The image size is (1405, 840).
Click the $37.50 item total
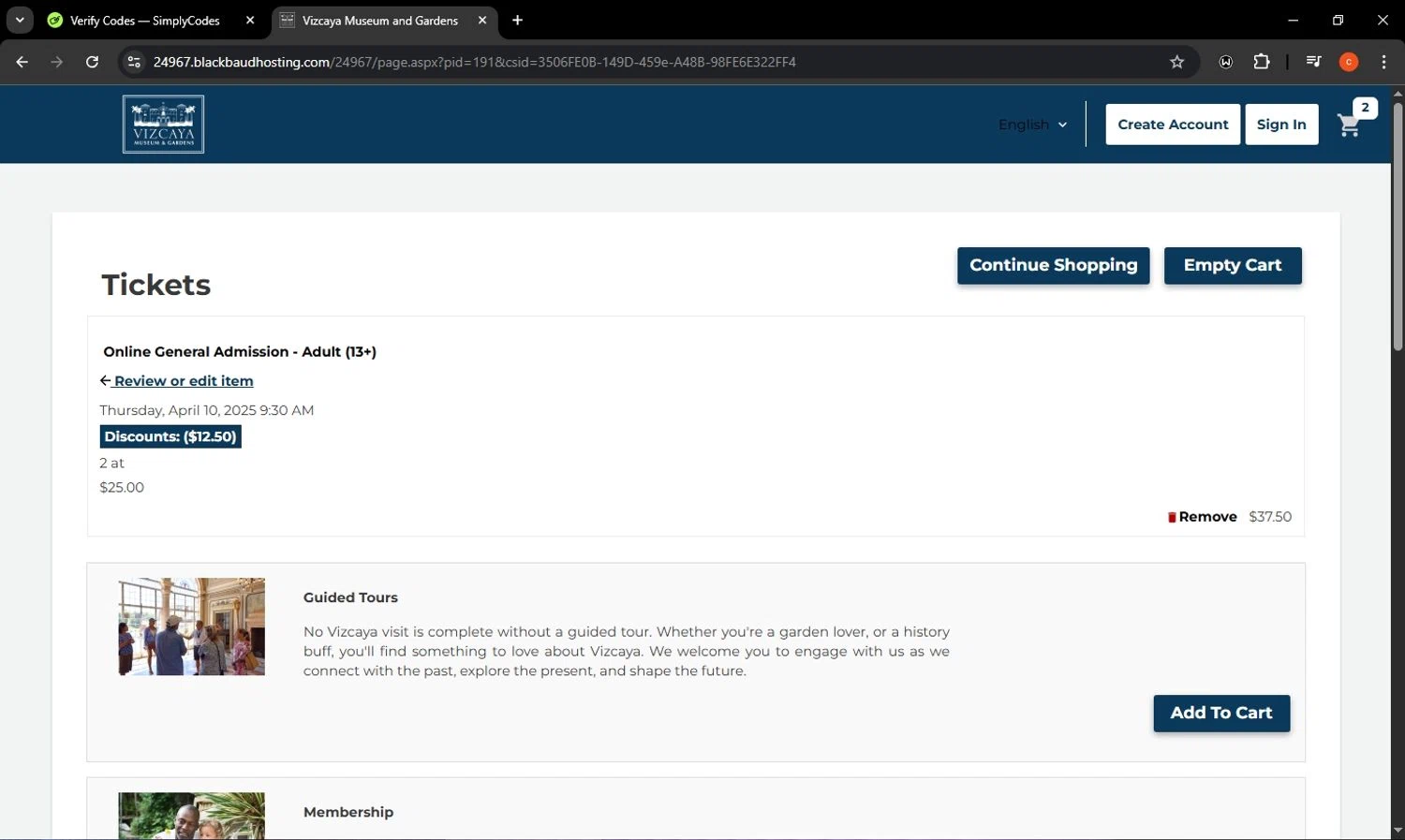click(x=1270, y=517)
